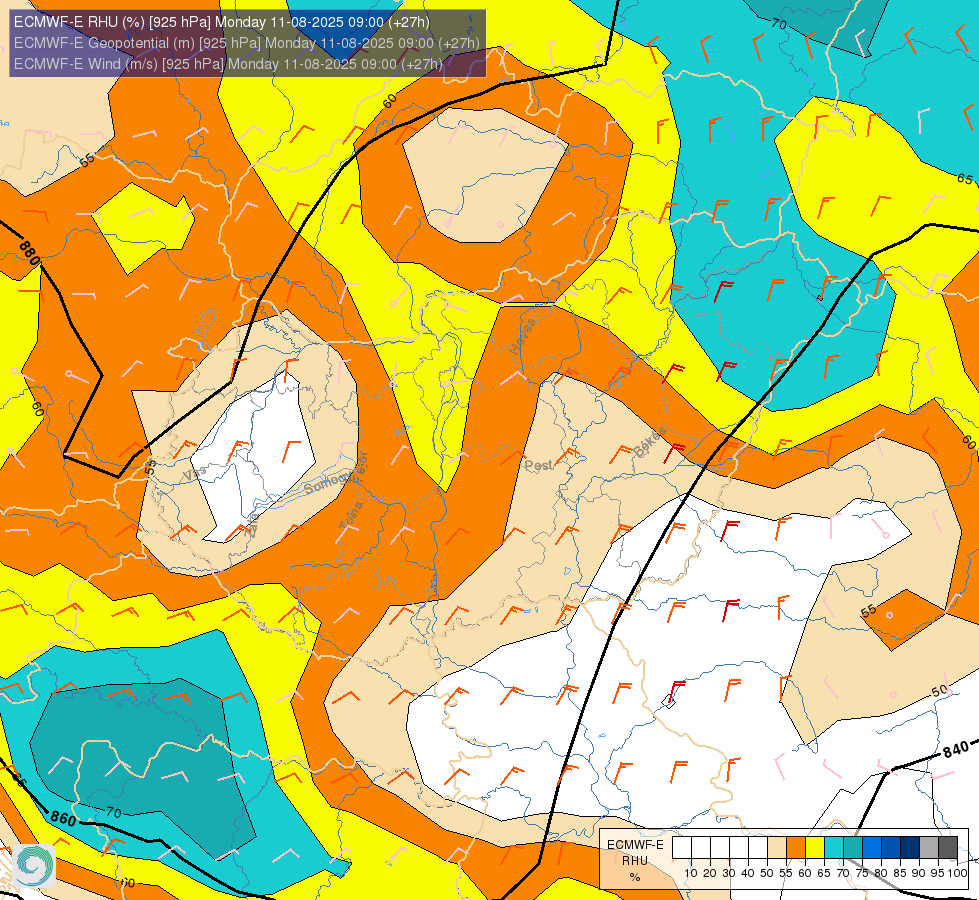The width and height of the screenshot is (979, 900).
Task: Select the ECMWF-E Wind layer title line
Action: [228, 64]
